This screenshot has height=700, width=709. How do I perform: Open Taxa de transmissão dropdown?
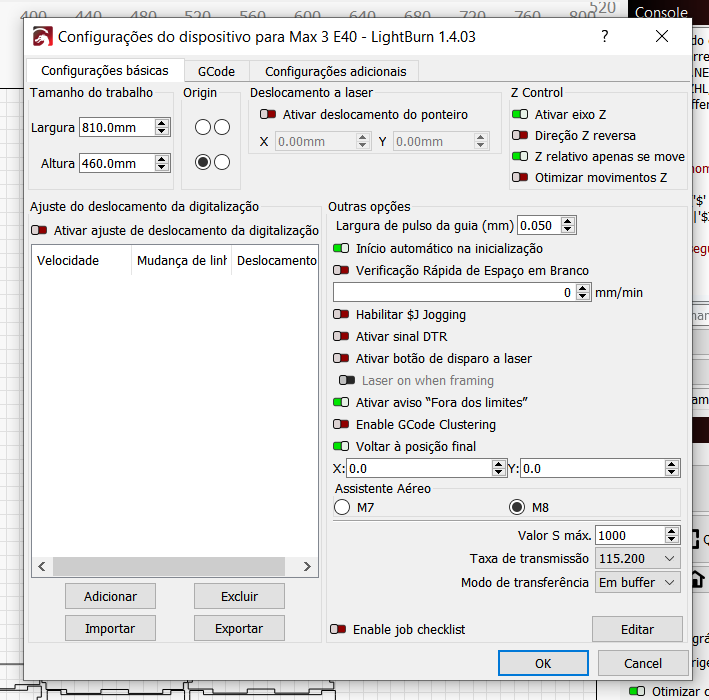(637, 559)
